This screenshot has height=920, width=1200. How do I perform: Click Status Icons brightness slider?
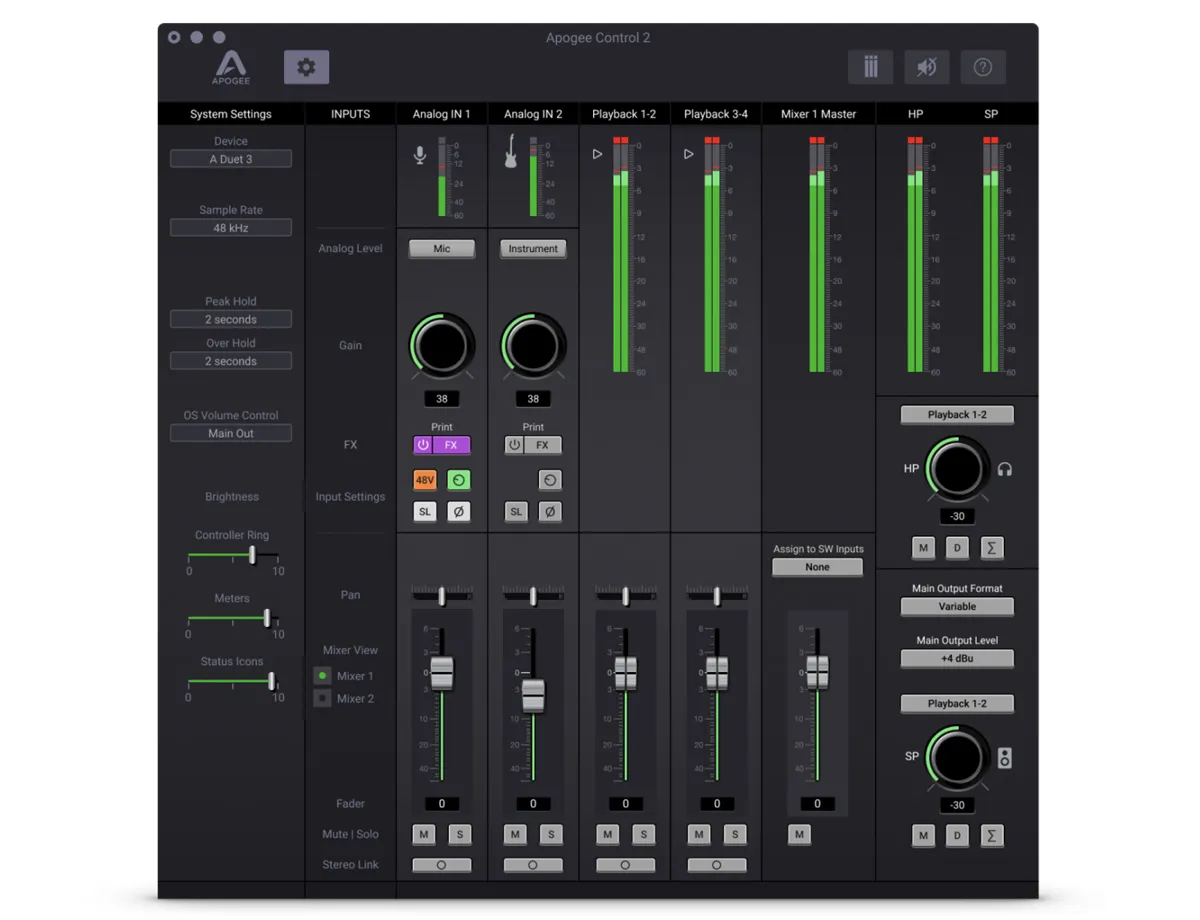233,681
